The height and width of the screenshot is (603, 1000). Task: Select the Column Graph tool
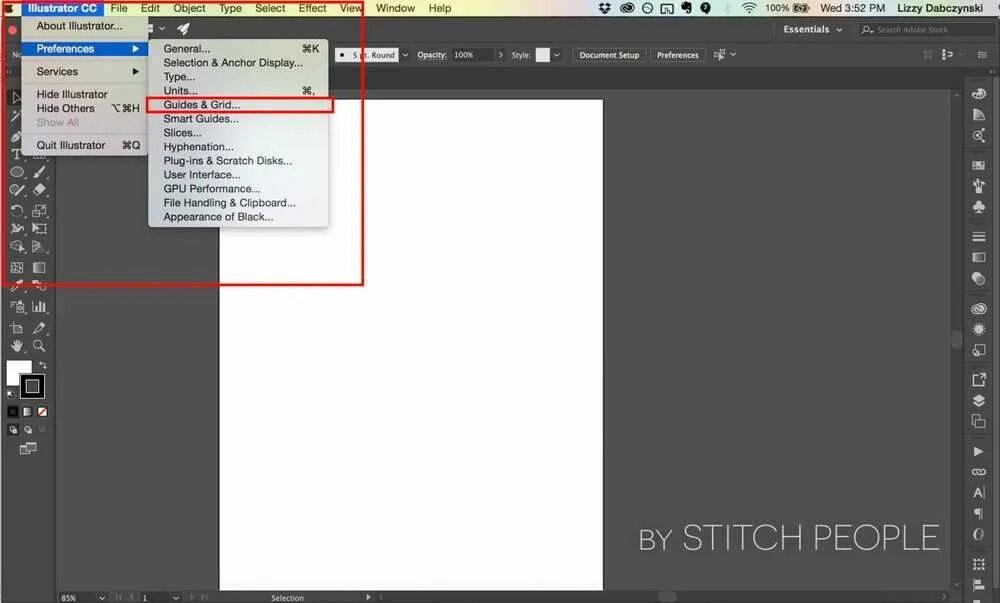[x=39, y=307]
